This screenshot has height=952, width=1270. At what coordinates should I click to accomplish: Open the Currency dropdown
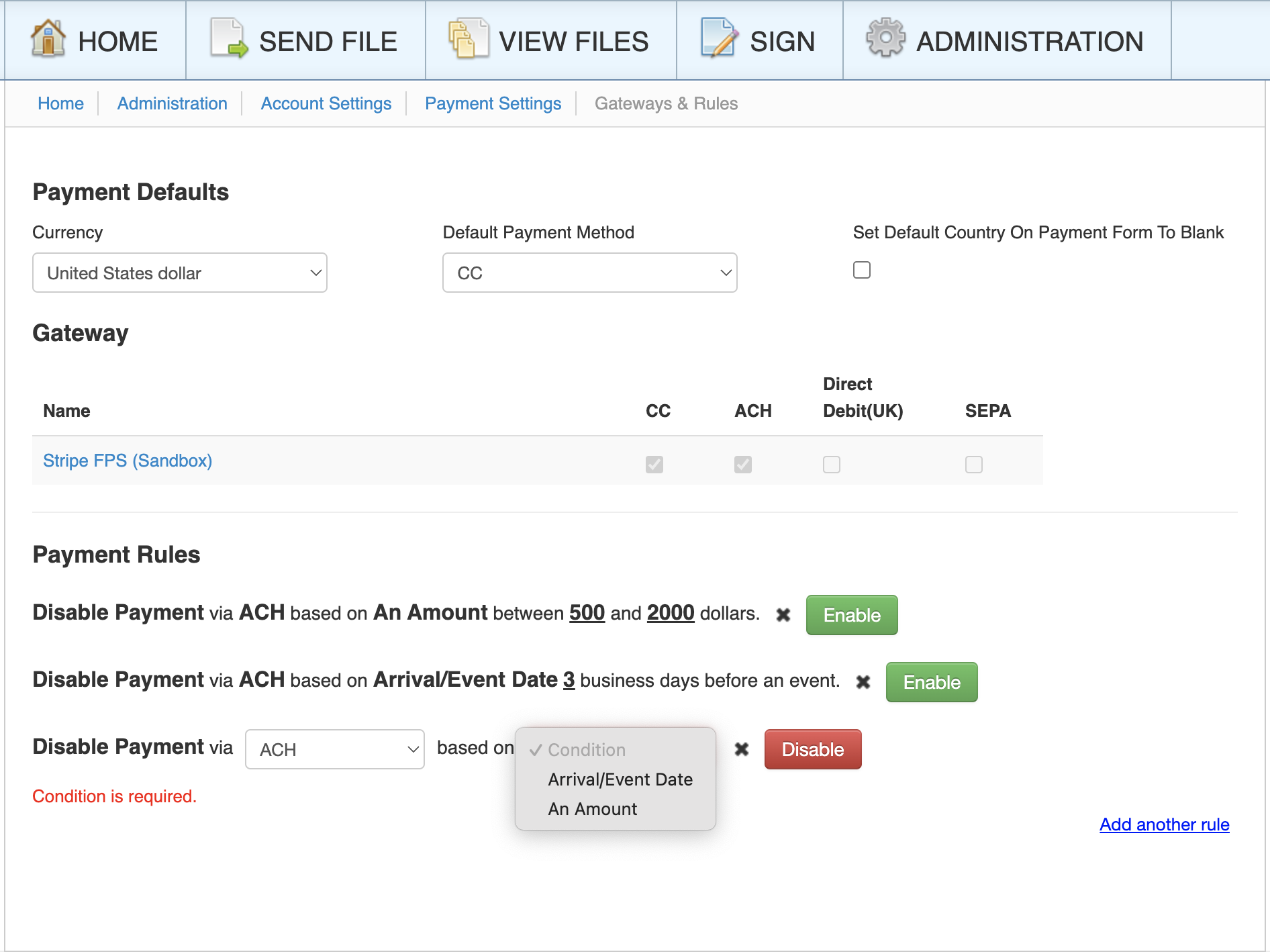[180, 273]
